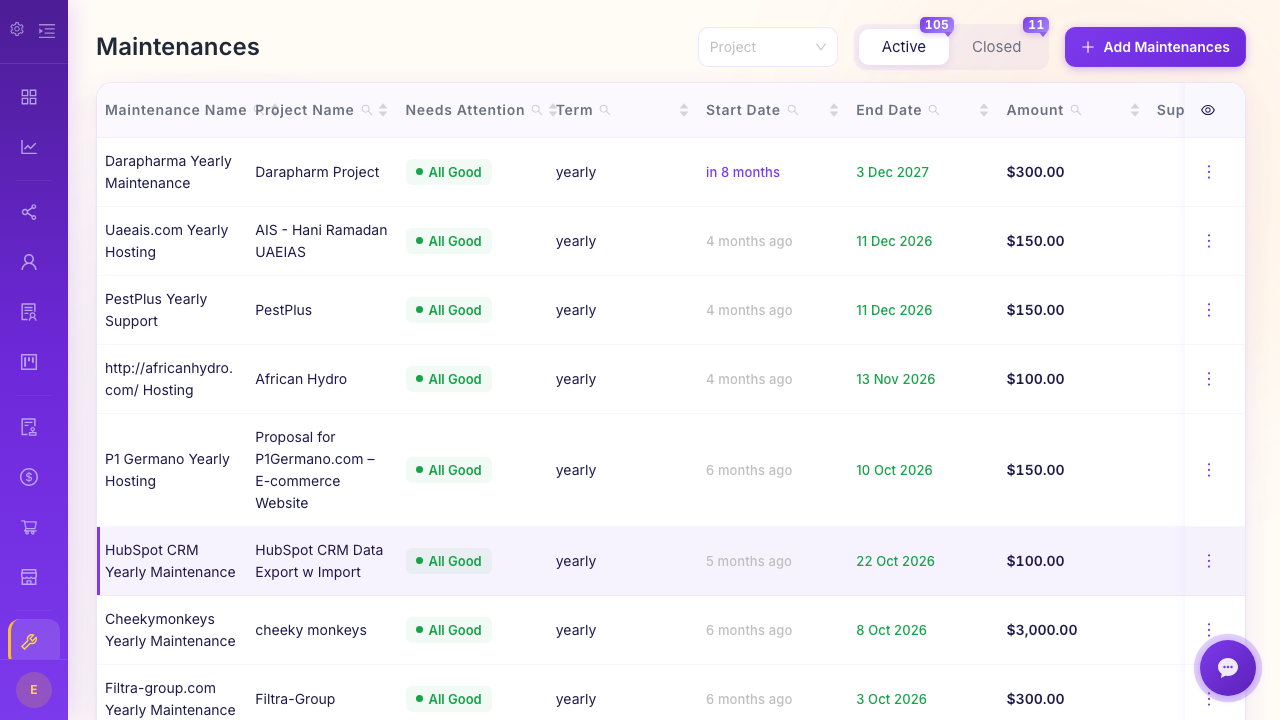Search the Maintenance Name column via its magnifier

(x=254, y=110)
